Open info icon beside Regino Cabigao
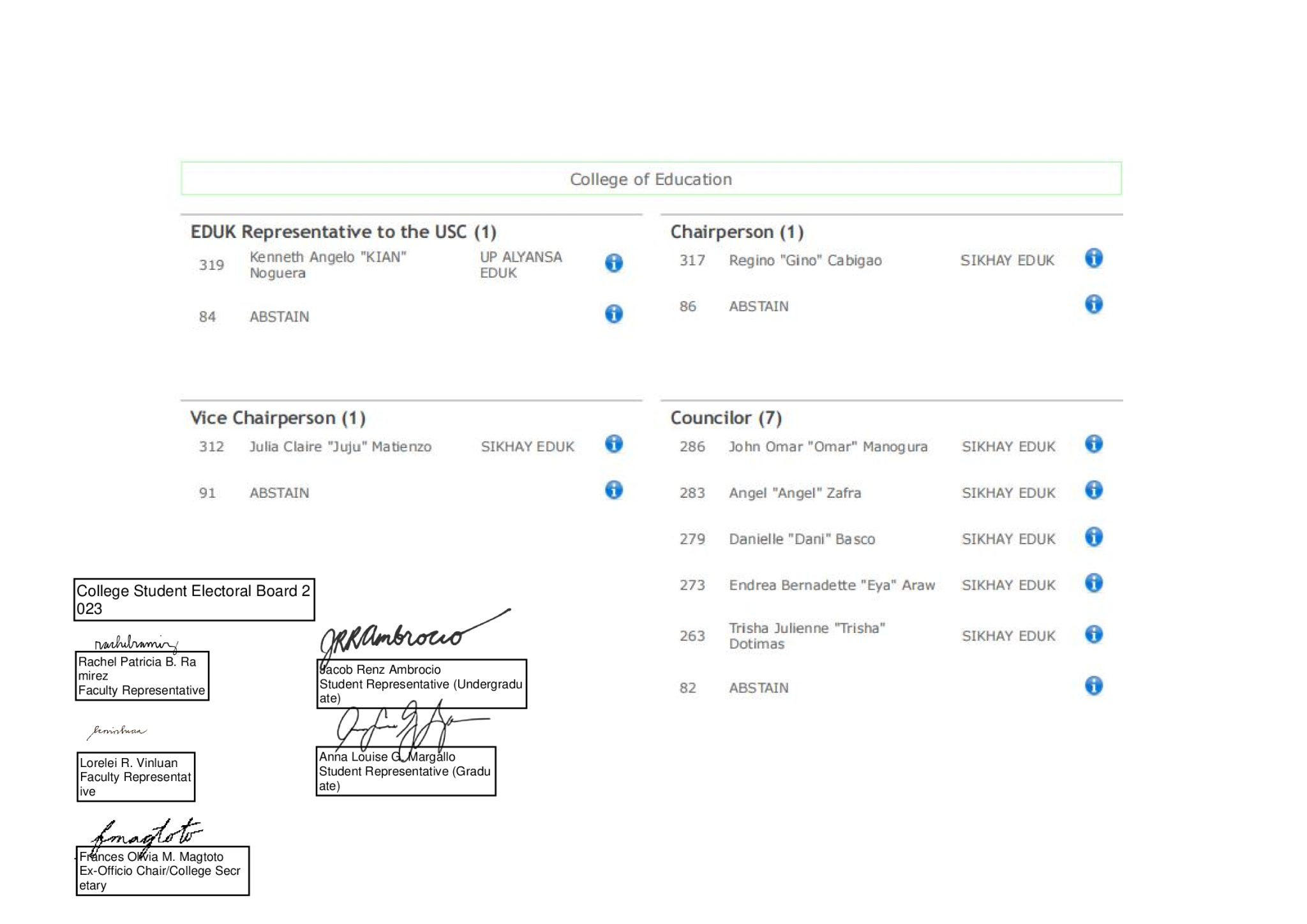 click(x=1093, y=258)
